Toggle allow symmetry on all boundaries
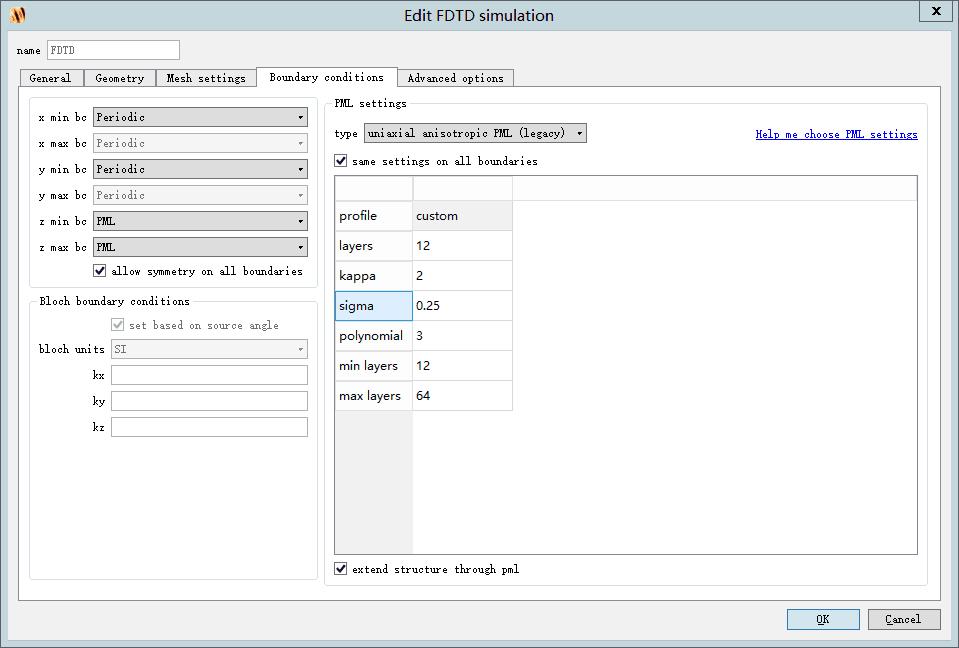 (x=98, y=270)
